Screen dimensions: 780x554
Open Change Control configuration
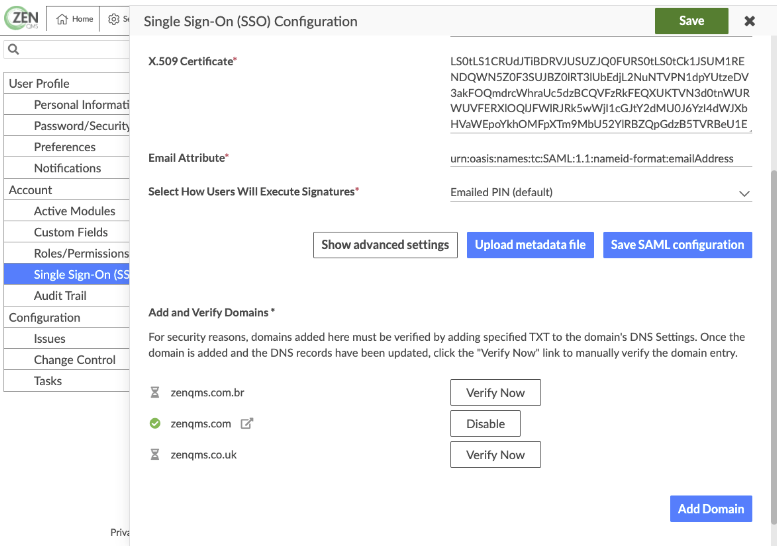click(67, 360)
